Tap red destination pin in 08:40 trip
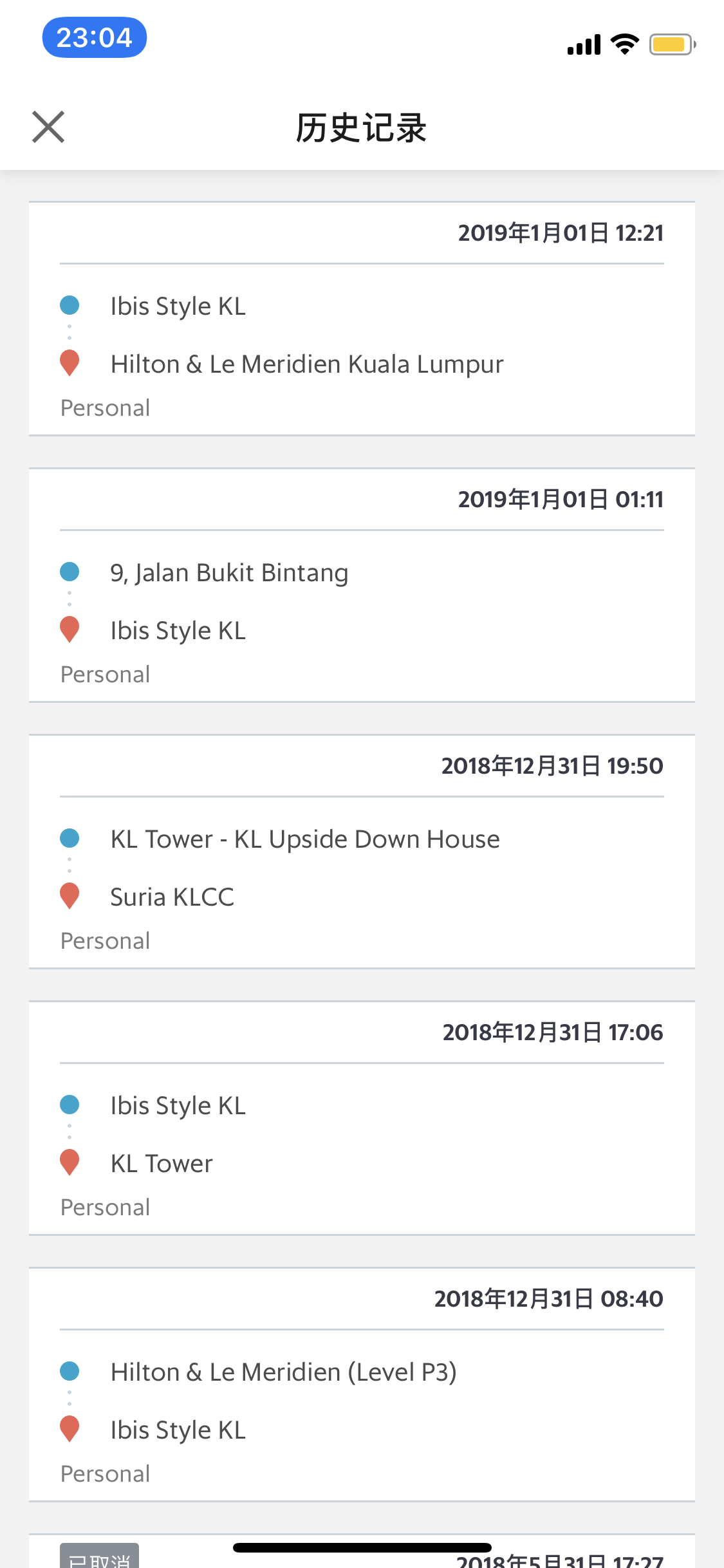The height and width of the screenshot is (1568, 724). click(x=70, y=1428)
